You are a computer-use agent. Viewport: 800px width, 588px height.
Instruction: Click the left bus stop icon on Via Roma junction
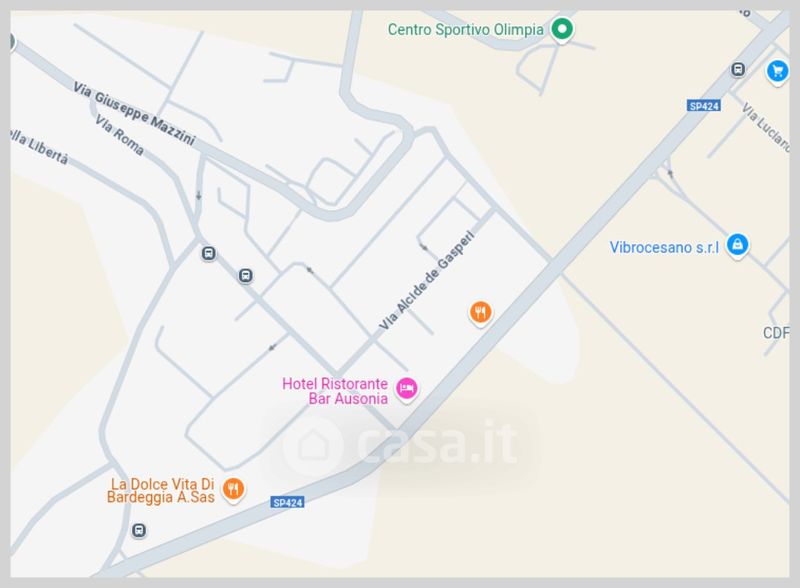(x=208, y=253)
